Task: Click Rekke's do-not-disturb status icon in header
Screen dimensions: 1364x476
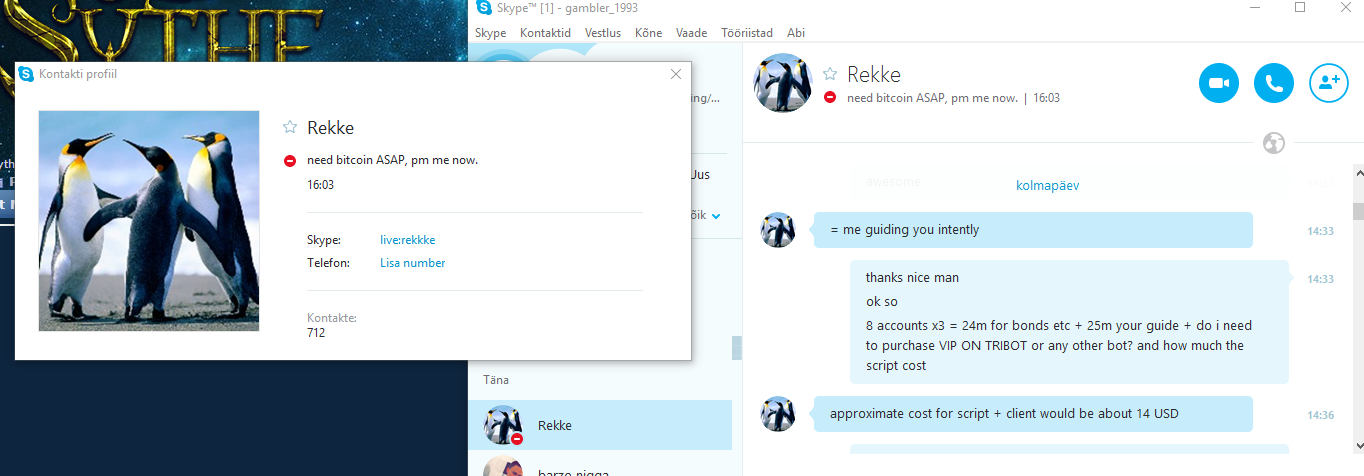Action: pos(829,98)
